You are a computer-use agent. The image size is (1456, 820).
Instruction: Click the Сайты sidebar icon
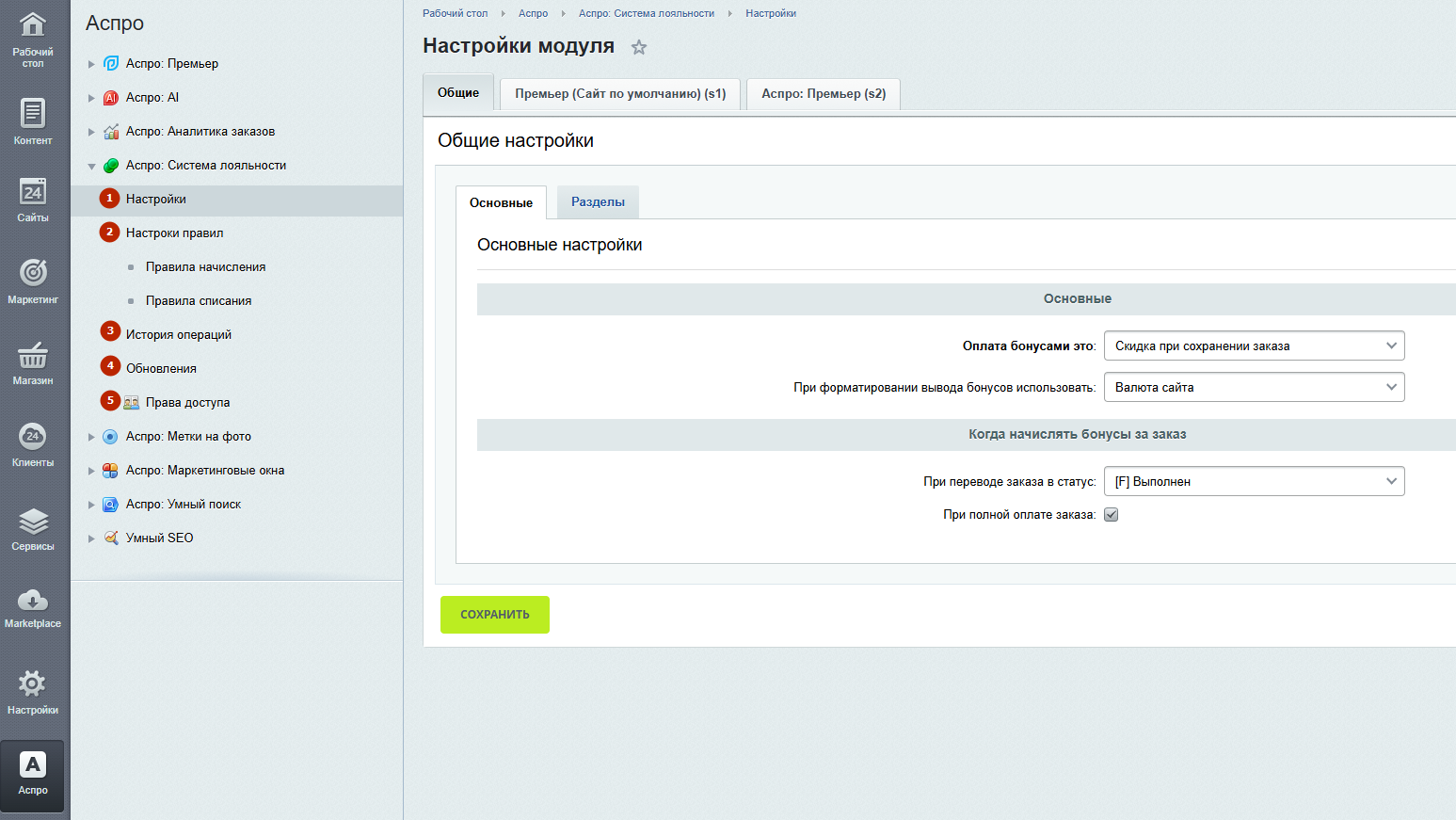(x=33, y=193)
